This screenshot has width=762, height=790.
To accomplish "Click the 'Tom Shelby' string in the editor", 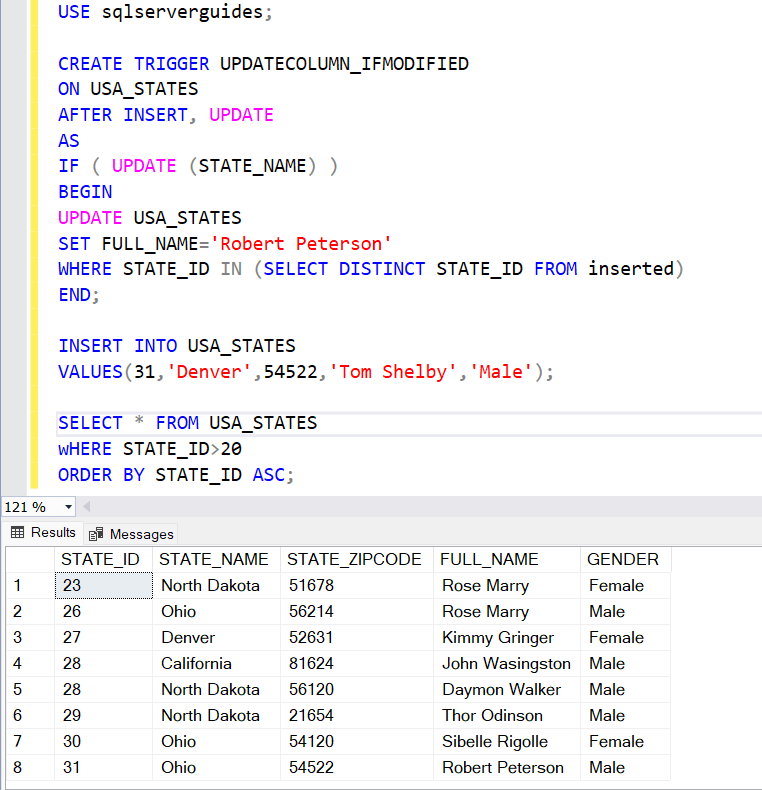I will [x=393, y=372].
